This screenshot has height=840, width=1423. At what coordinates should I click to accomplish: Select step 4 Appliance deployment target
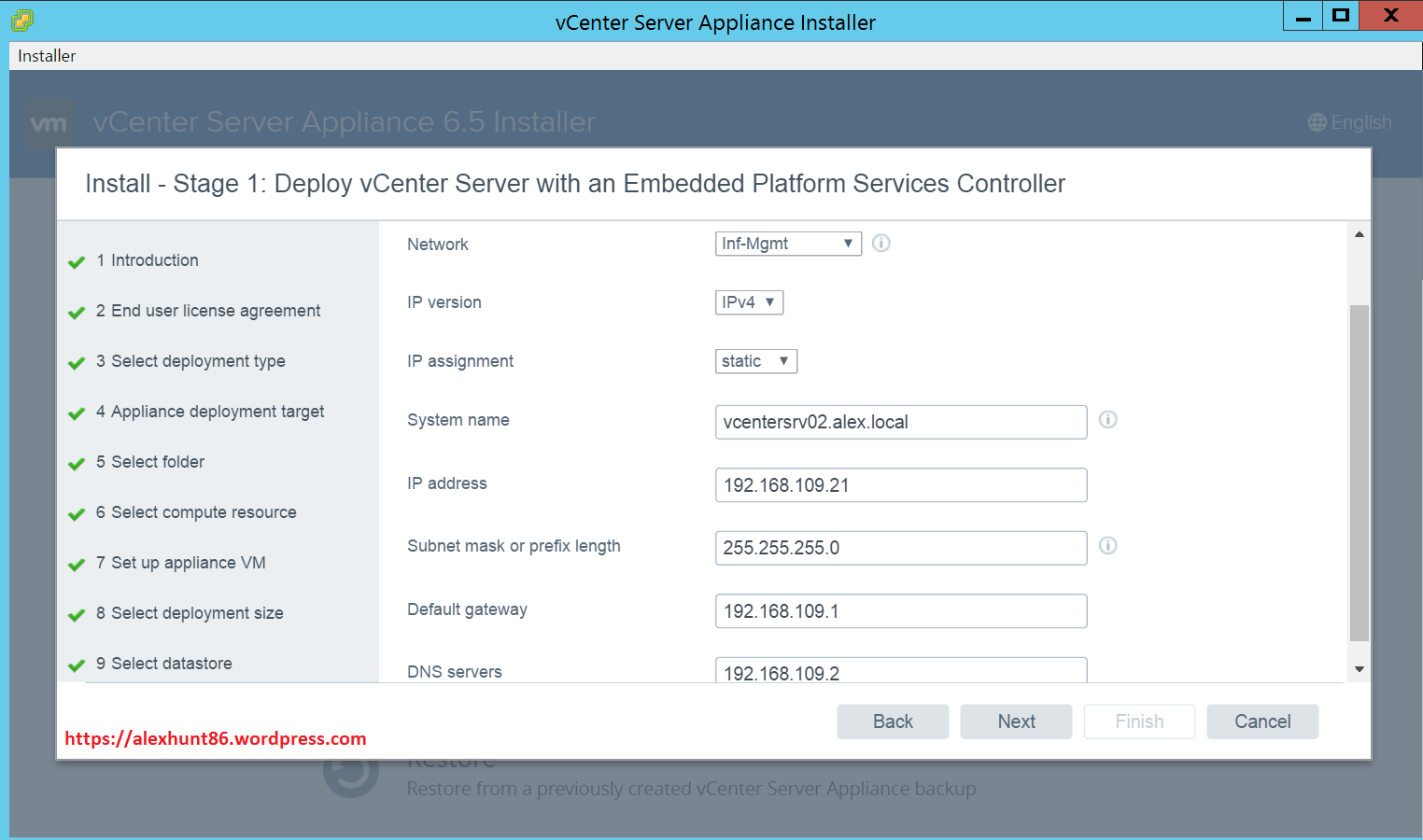(x=217, y=412)
